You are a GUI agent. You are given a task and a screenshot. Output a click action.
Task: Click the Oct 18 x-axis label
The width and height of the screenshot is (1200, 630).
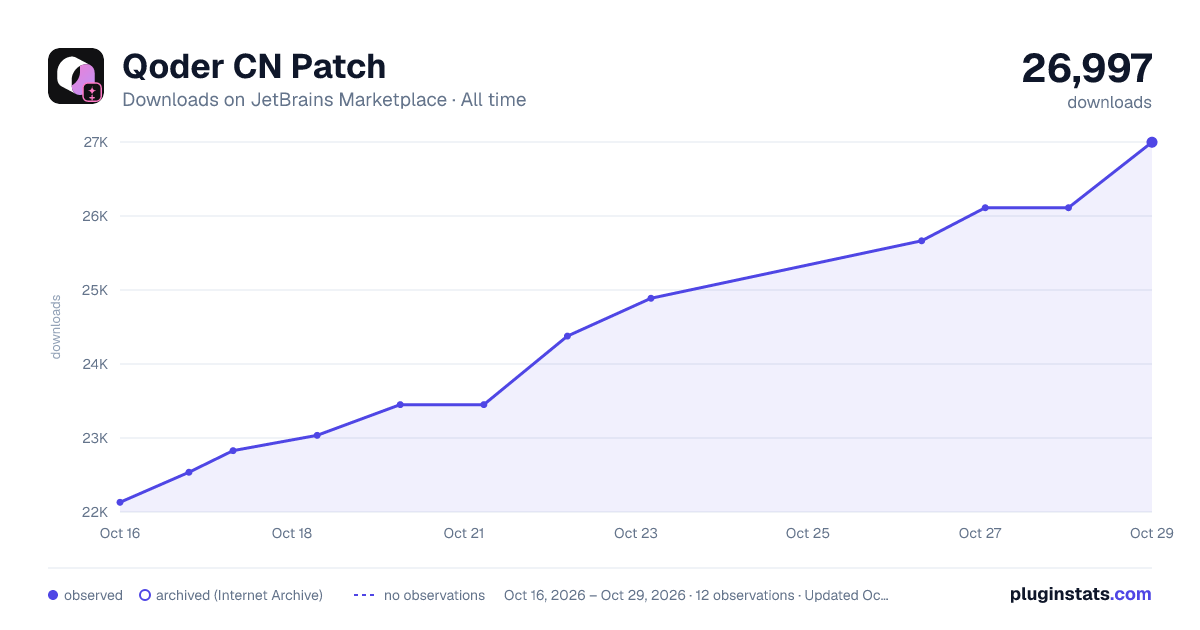click(292, 533)
